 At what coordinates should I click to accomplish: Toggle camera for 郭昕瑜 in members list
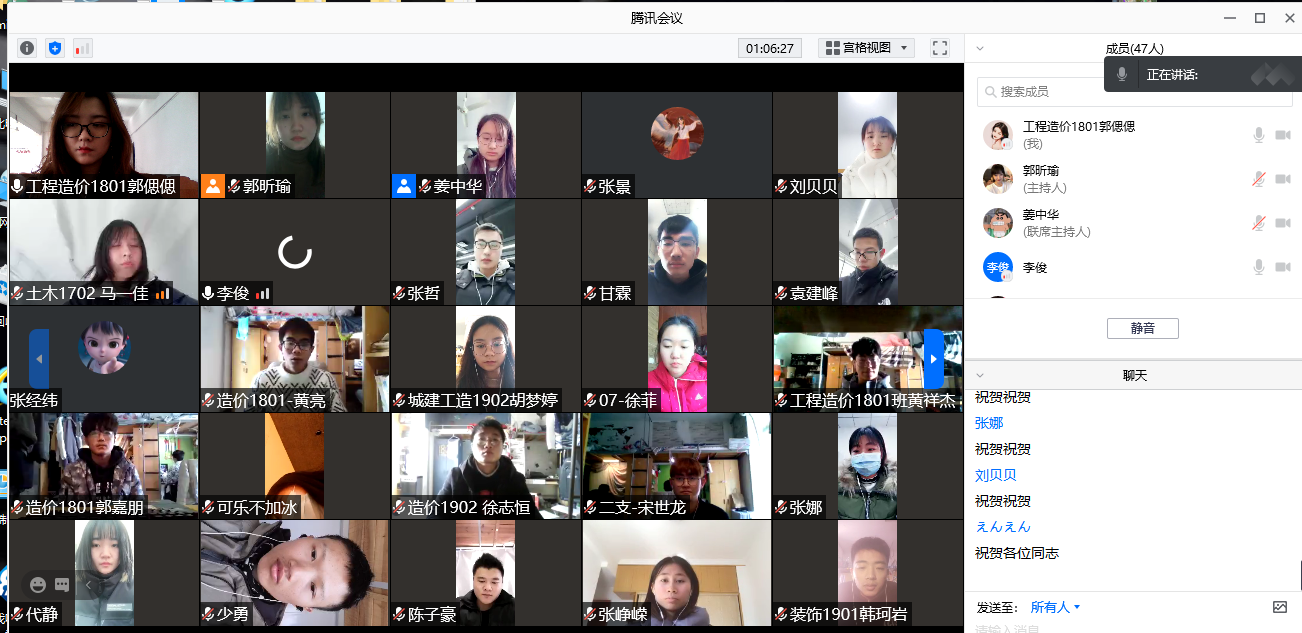click(x=1283, y=179)
